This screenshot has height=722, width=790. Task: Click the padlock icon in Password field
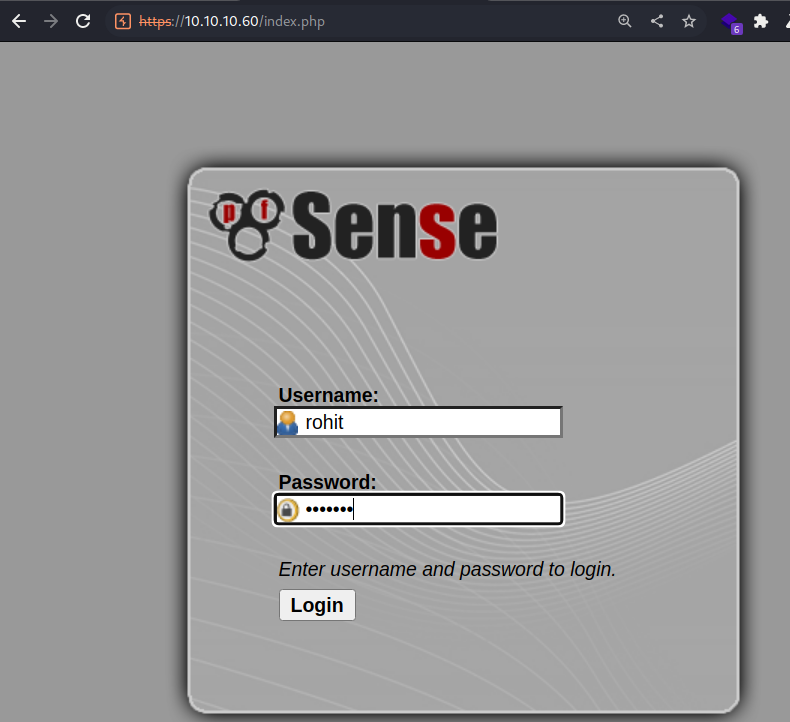click(x=288, y=510)
